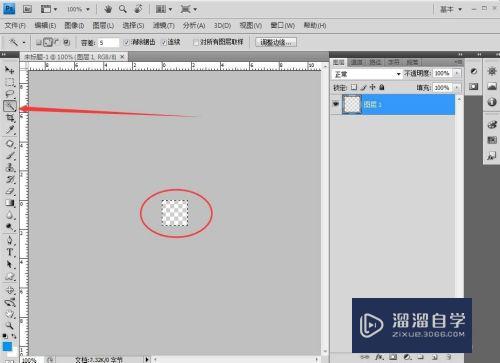Open the Histogram panel icon
Screen dimensions: 500x363
click(492, 87)
